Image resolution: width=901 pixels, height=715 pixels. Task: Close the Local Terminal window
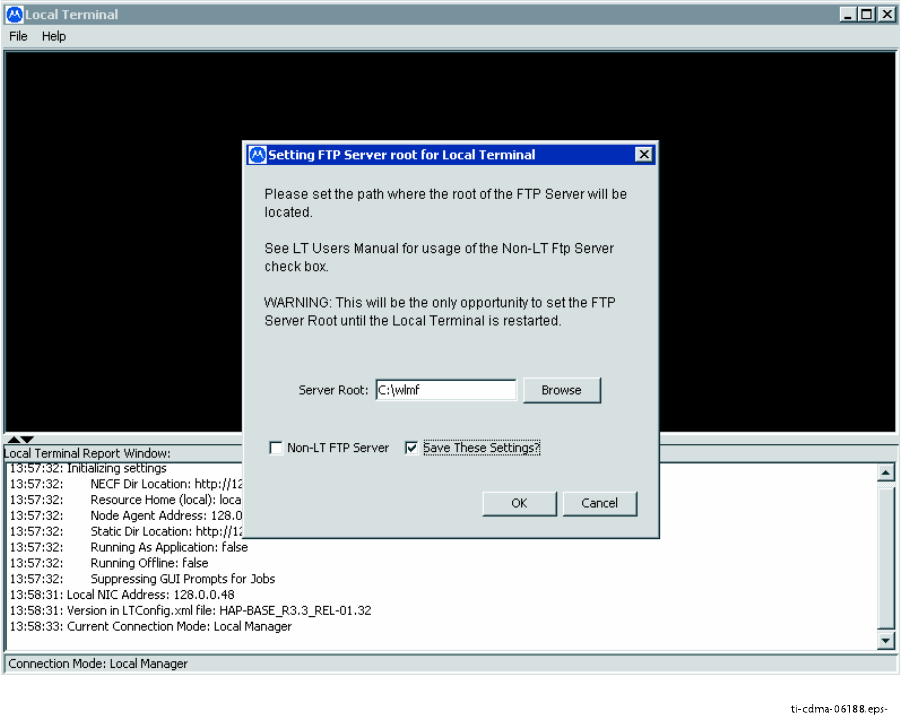pyautogui.click(x=887, y=14)
